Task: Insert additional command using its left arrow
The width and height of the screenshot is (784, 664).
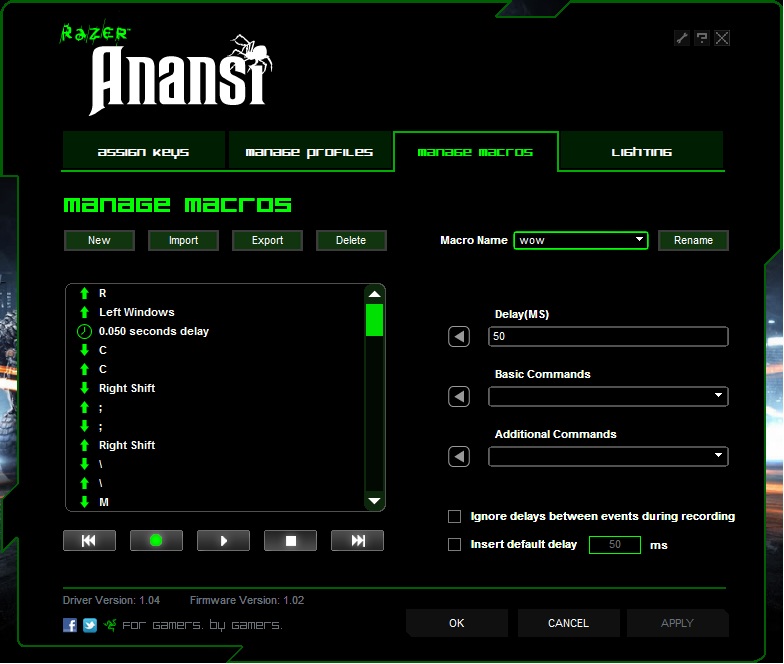Action: pyautogui.click(x=458, y=456)
